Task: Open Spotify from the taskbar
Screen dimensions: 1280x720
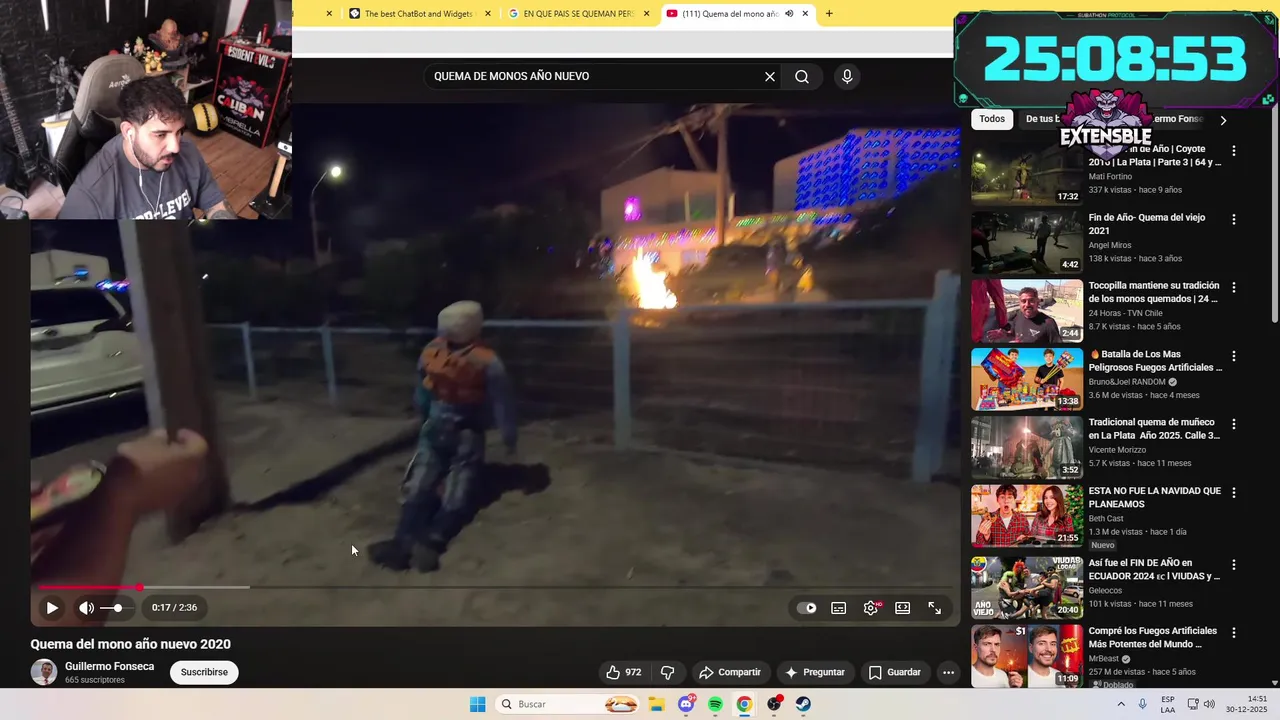Action: (x=715, y=704)
